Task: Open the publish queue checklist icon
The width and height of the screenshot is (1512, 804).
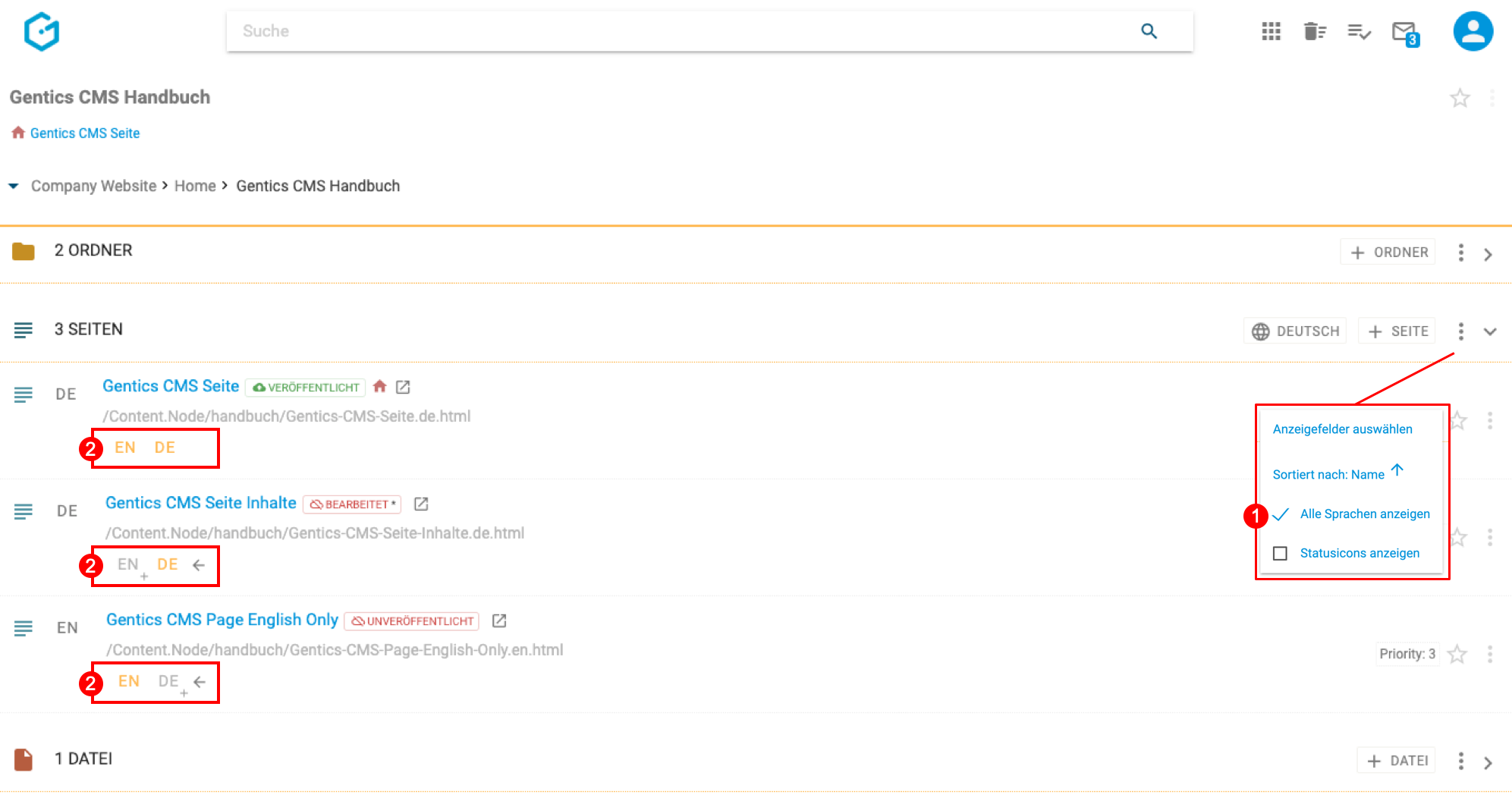Action: (x=1359, y=31)
